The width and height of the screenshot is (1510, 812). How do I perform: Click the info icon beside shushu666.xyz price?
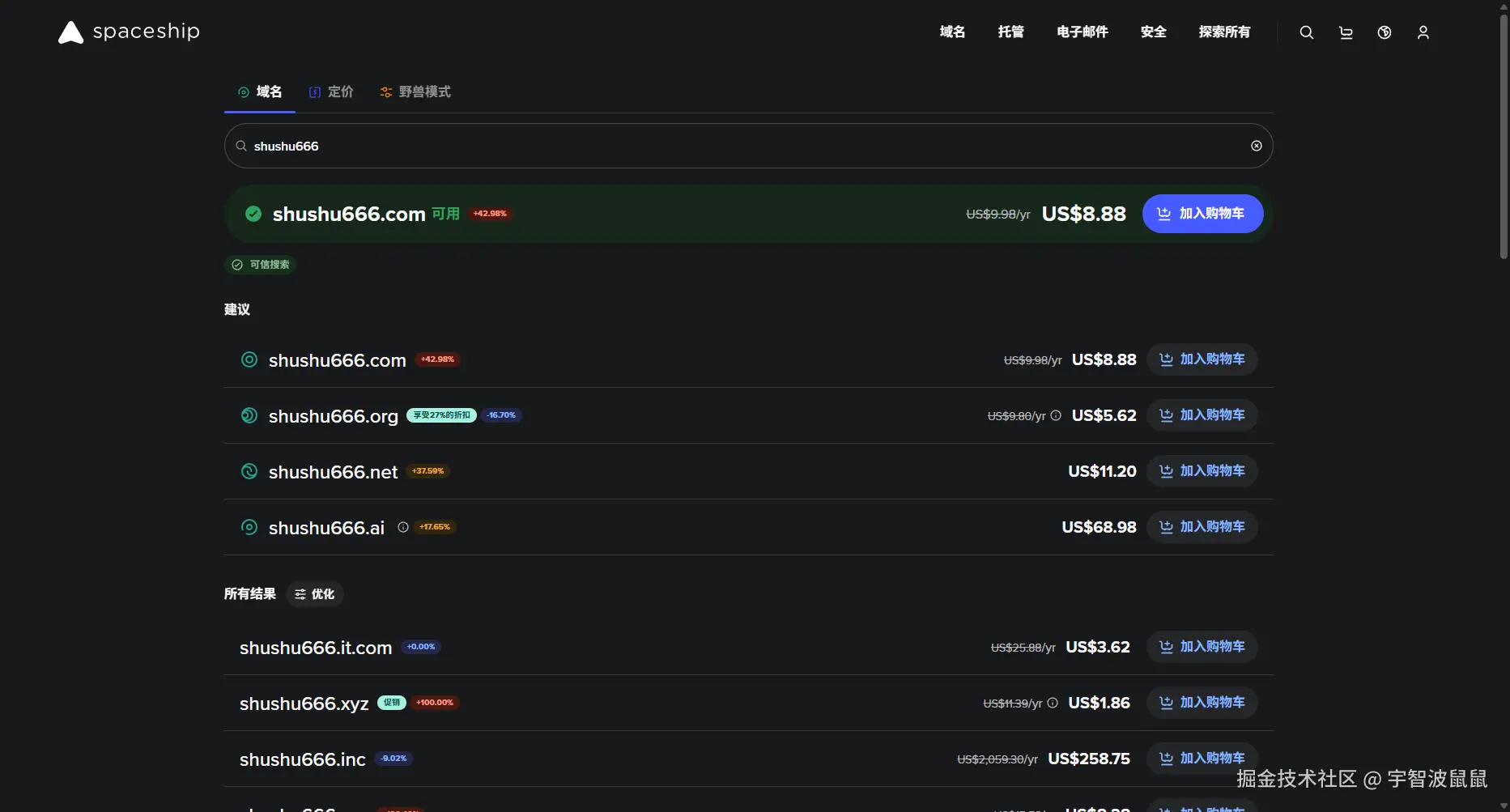tap(1053, 703)
